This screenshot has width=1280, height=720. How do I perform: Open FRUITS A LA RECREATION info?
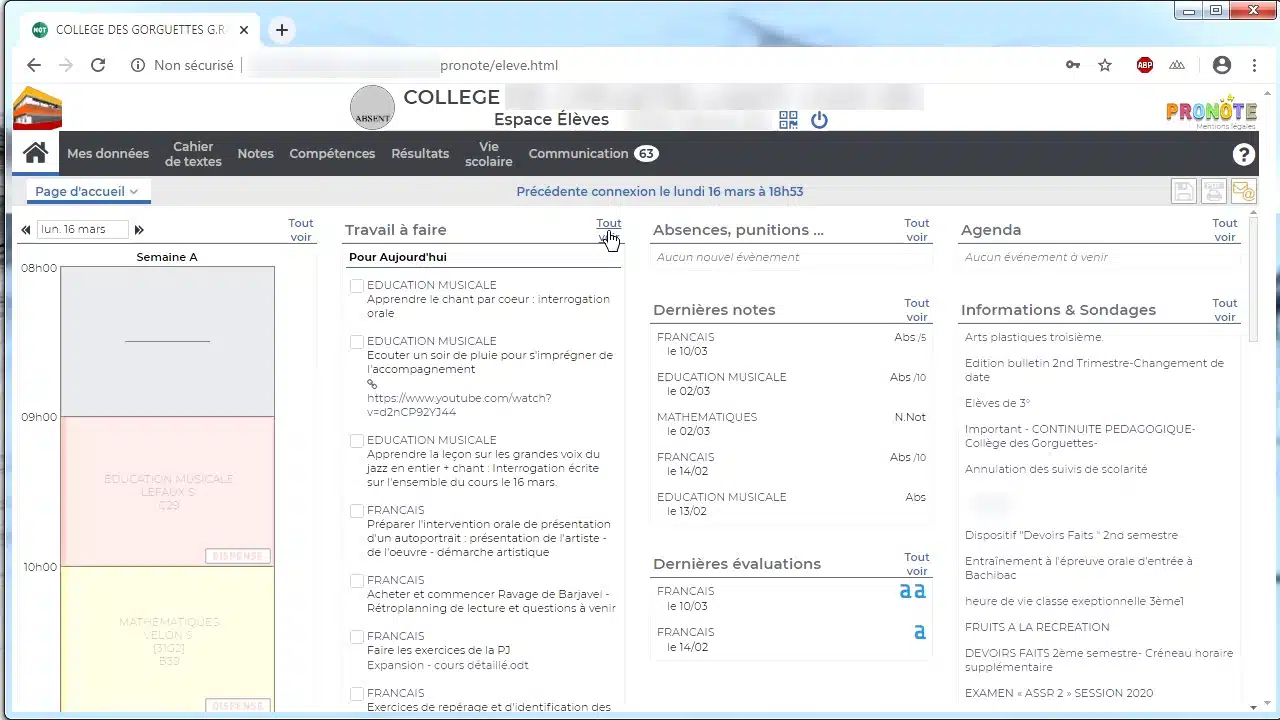point(1037,627)
